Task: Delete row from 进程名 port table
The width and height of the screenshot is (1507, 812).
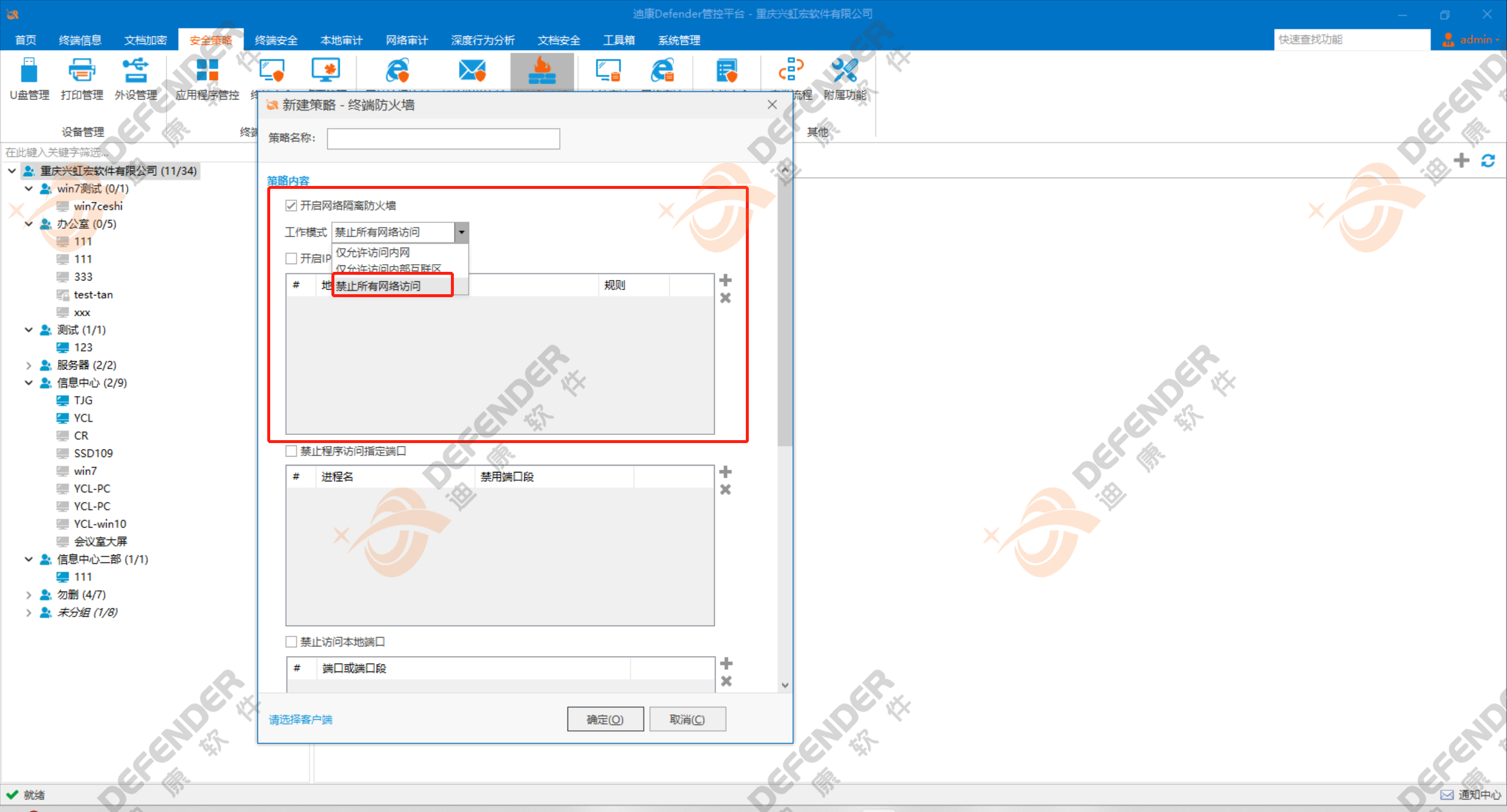Action: (x=725, y=490)
